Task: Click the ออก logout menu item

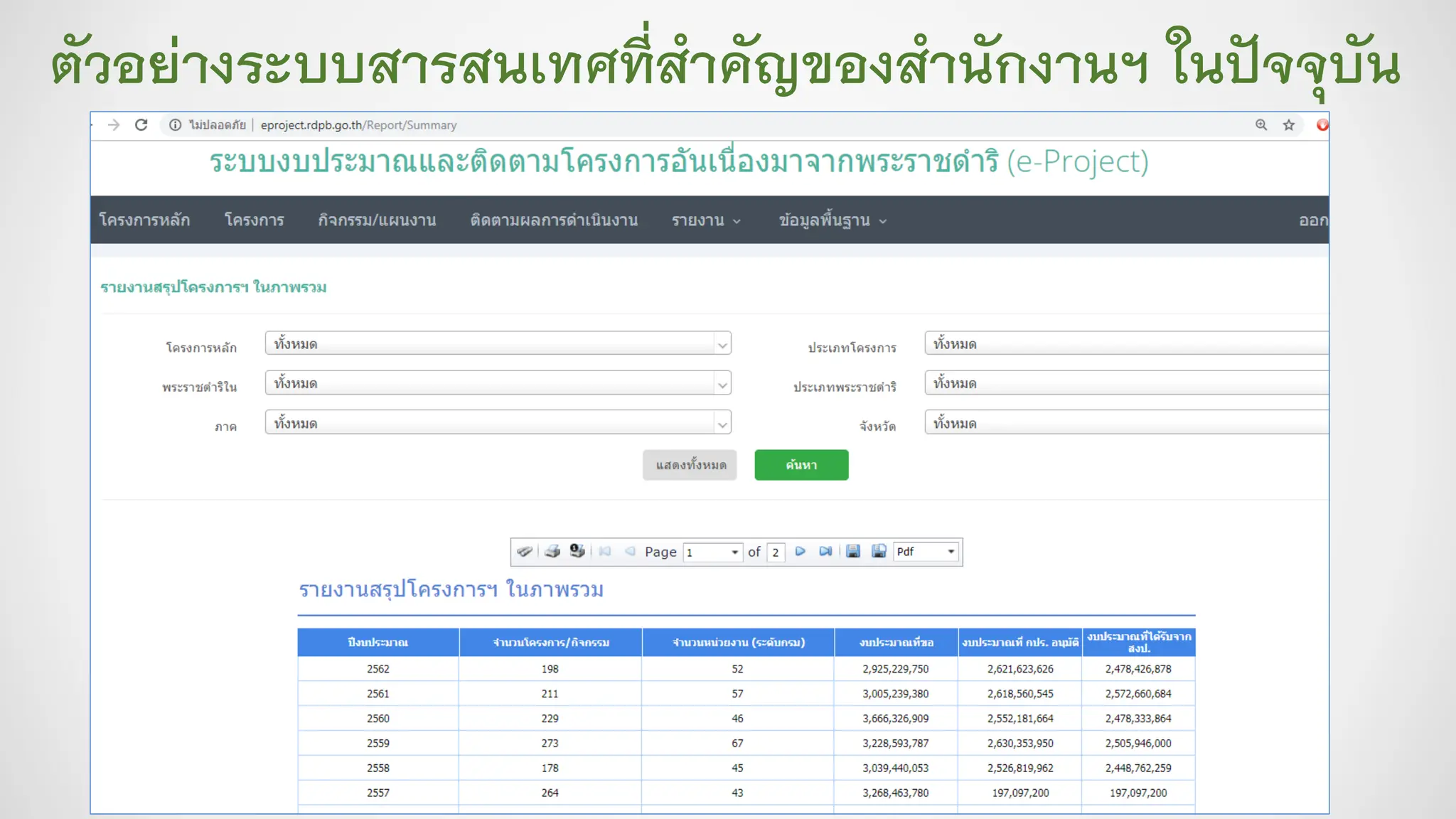Action: pos(1313,220)
